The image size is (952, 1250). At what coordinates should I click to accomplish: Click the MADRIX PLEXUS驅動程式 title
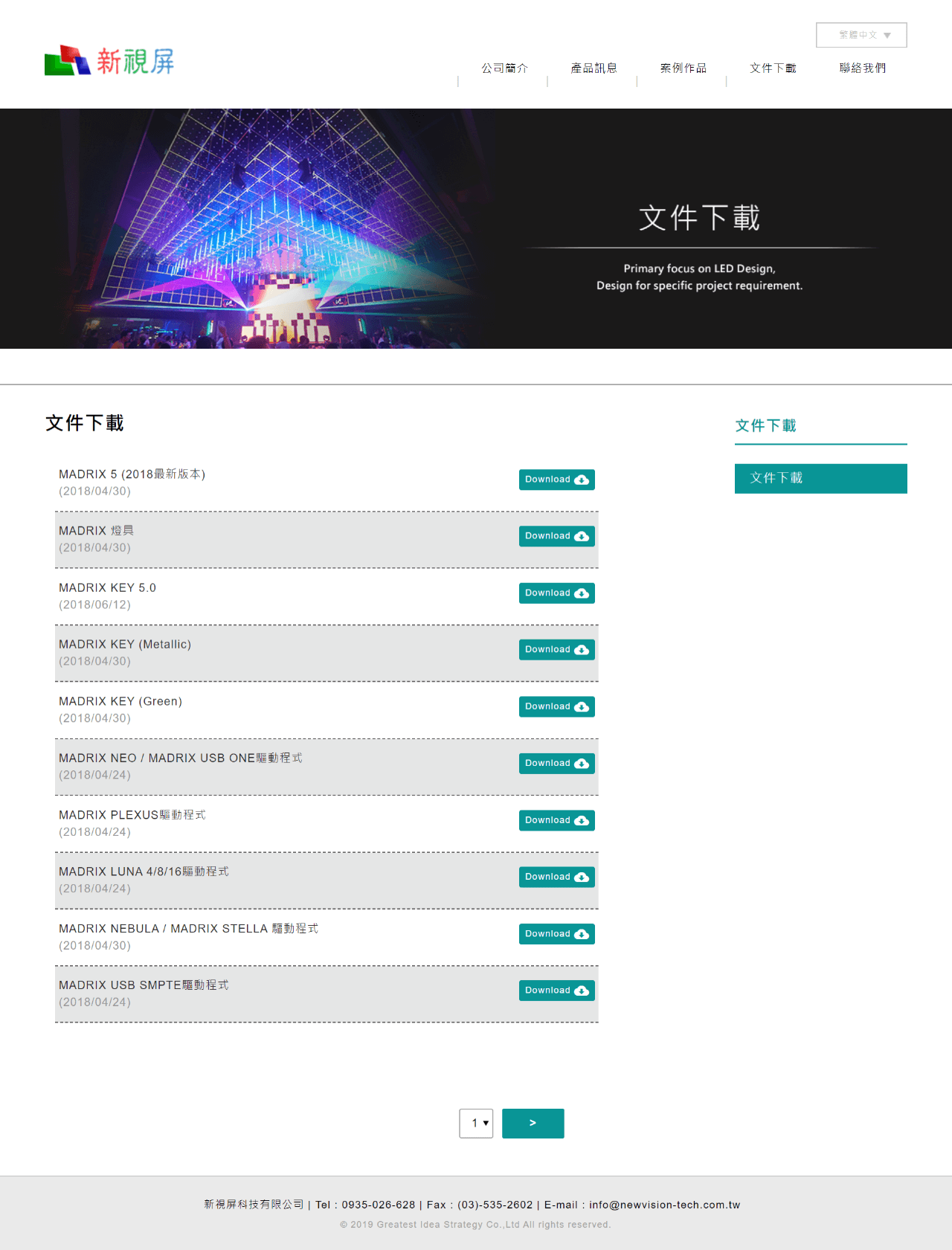click(x=132, y=815)
